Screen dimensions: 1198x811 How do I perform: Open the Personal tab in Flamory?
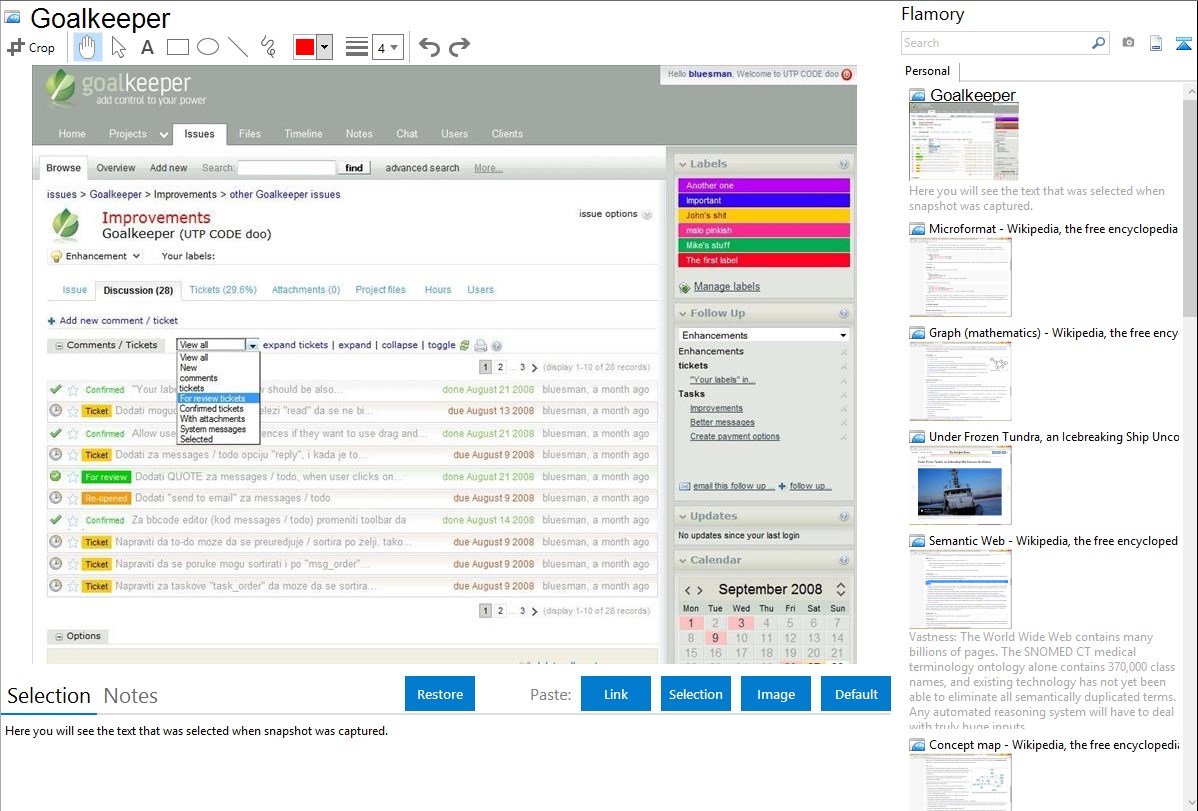(928, 71)
